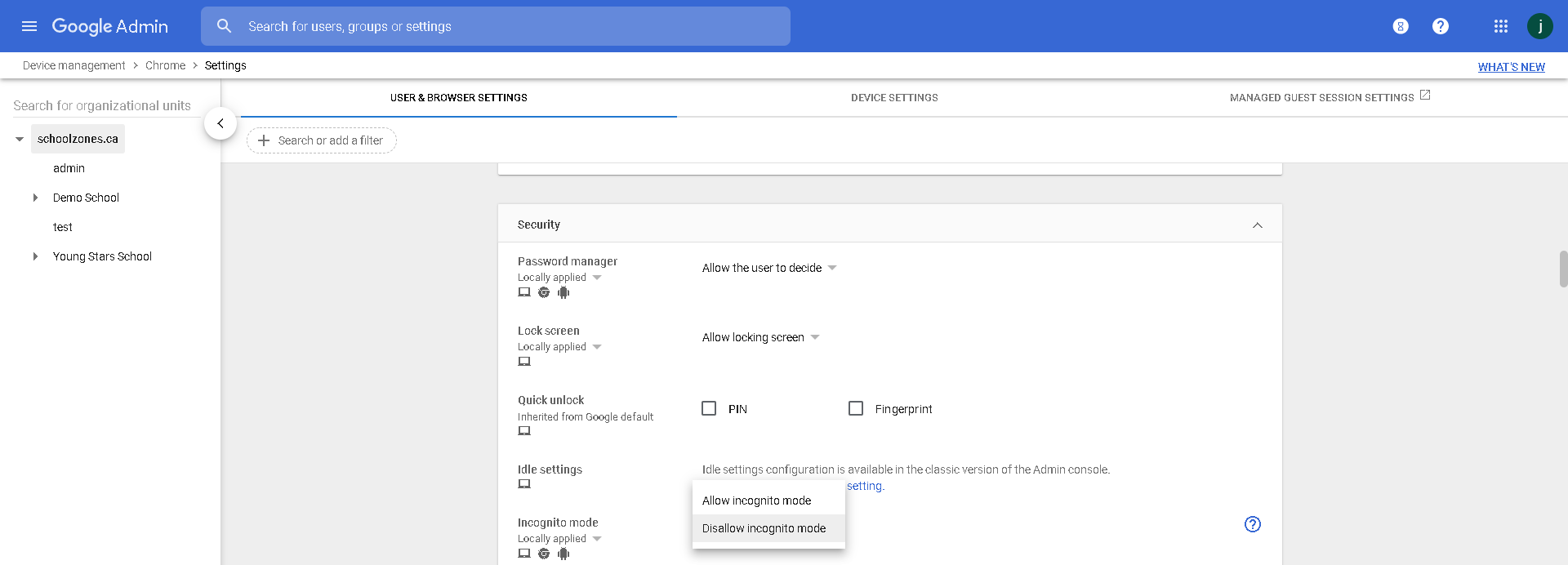The image size is (1568, 565).
Task: Click the Search or add a filter field
Action: tap(322, 140)
